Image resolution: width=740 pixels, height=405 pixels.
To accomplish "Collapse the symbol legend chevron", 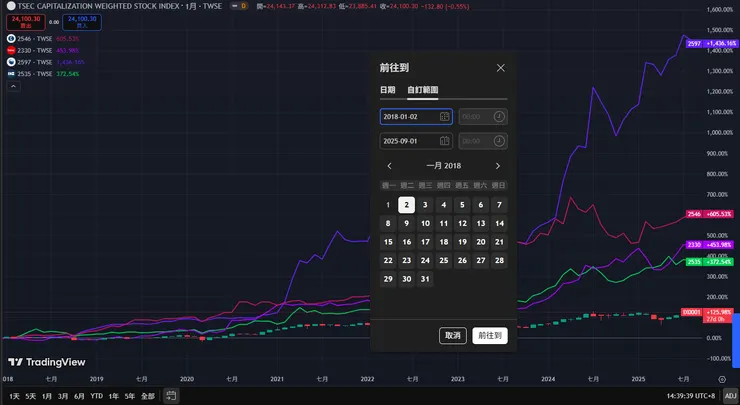I will pyautogui.click(x=13, y=86).
